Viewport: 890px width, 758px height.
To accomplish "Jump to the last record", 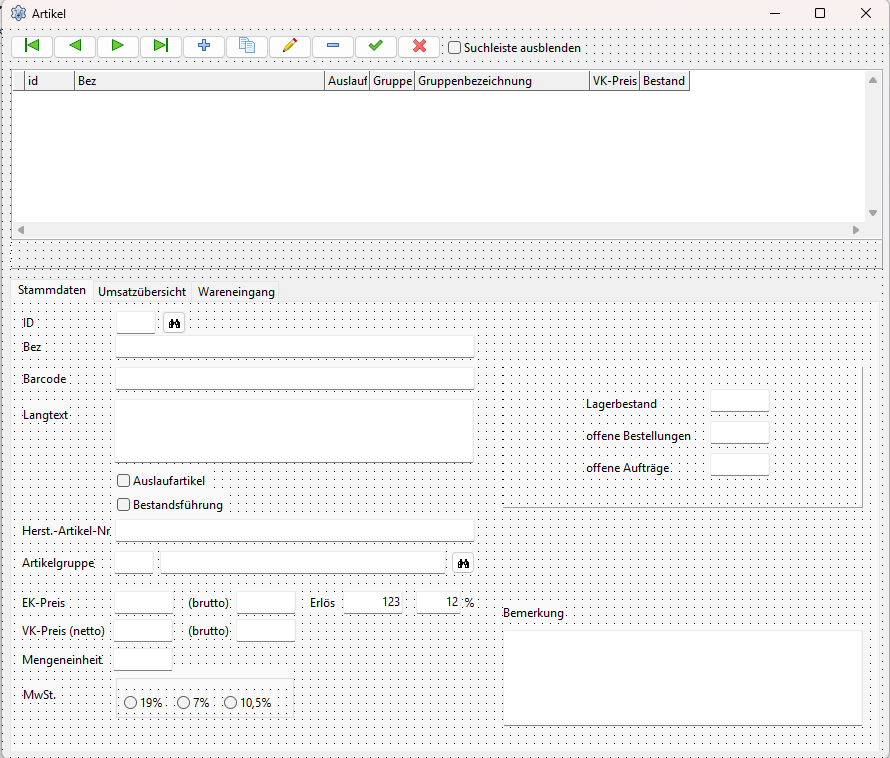I will coord(161,46).
